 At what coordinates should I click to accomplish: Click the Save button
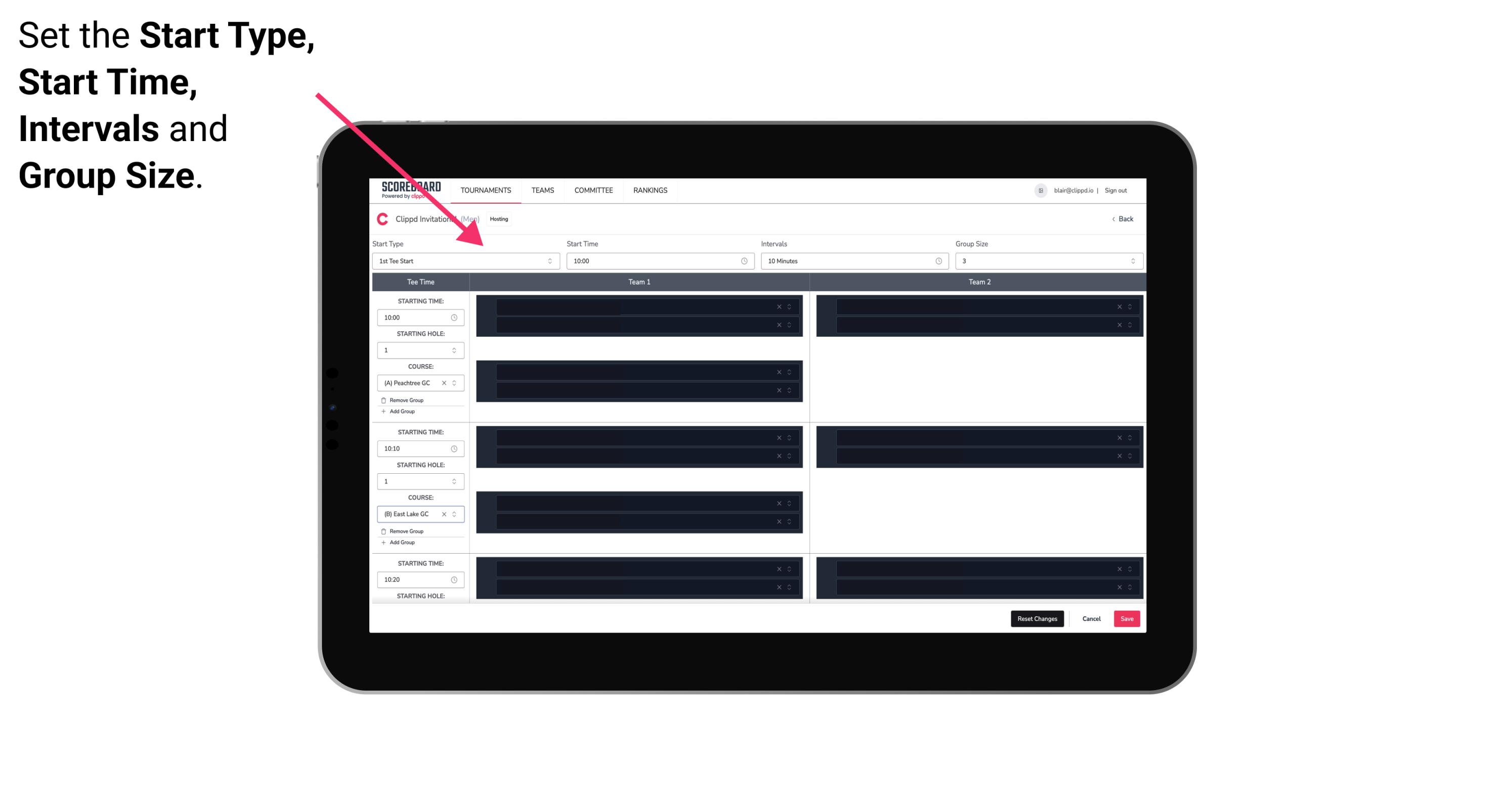1127,618
